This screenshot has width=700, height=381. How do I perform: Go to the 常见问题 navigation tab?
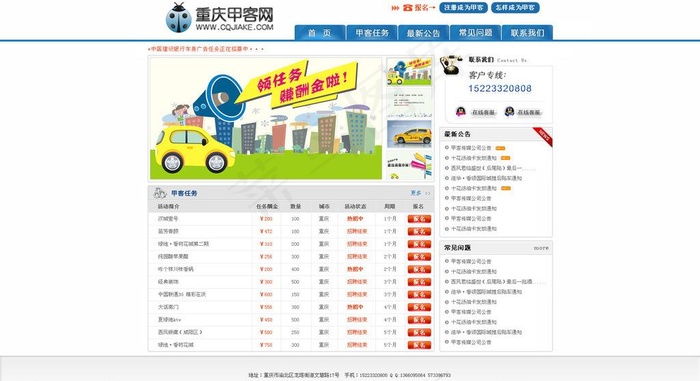point(475,33)
